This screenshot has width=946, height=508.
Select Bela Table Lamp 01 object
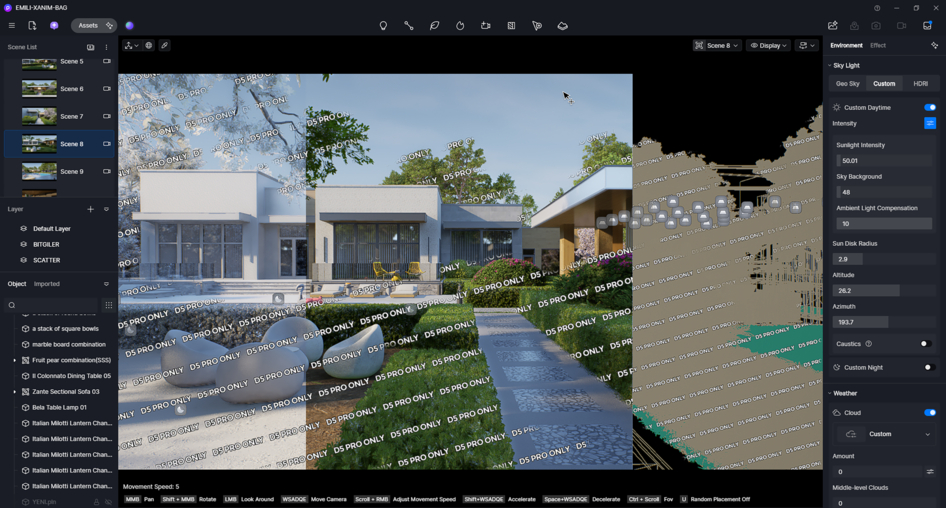tap(59, 407)
